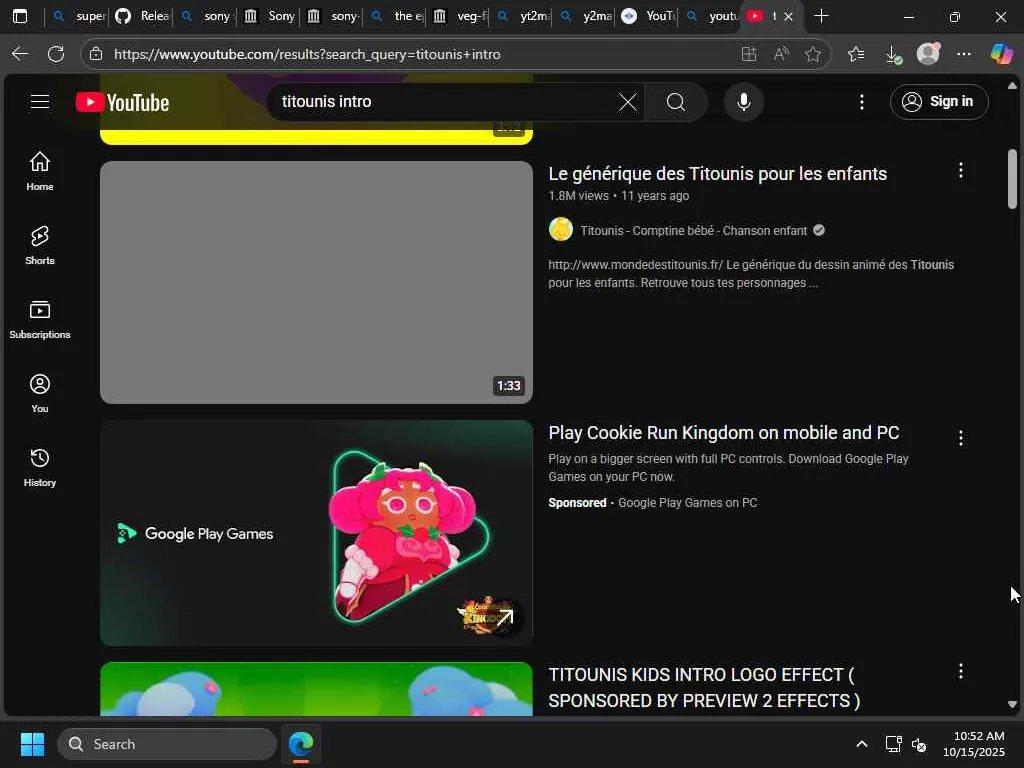
Task: Open options for Le générique des Titounis video
Action: pos(961,170)
